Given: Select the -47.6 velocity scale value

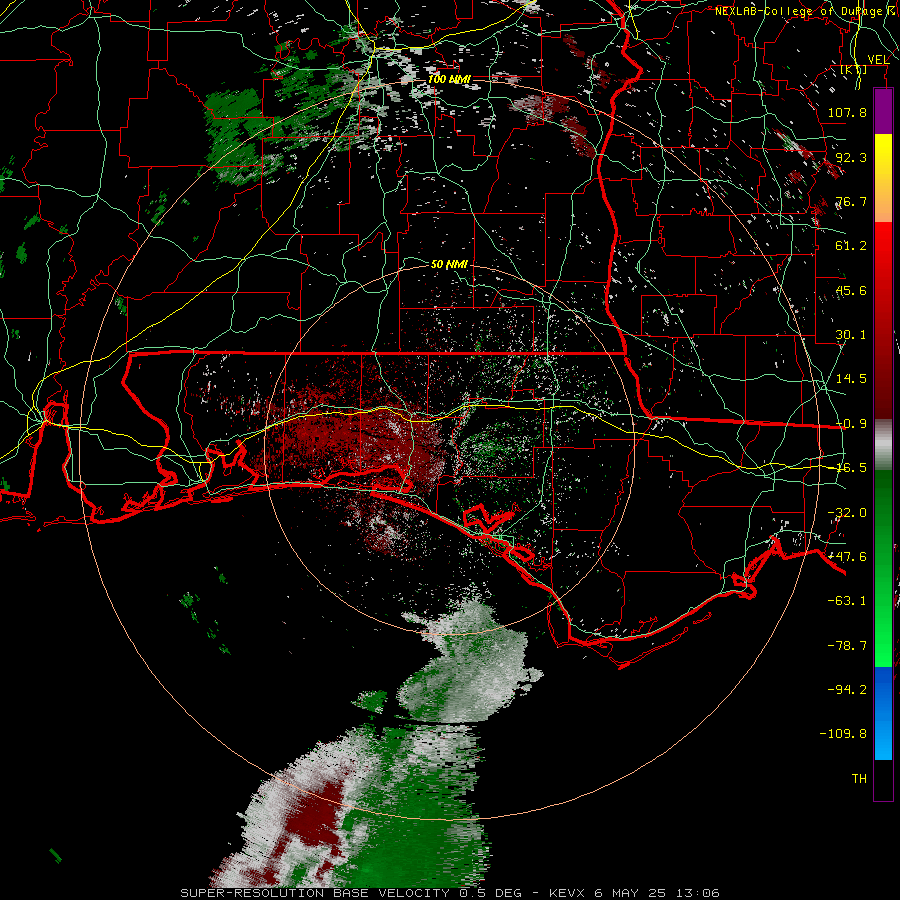Looking at the screenshot, I should click(847, 557).
